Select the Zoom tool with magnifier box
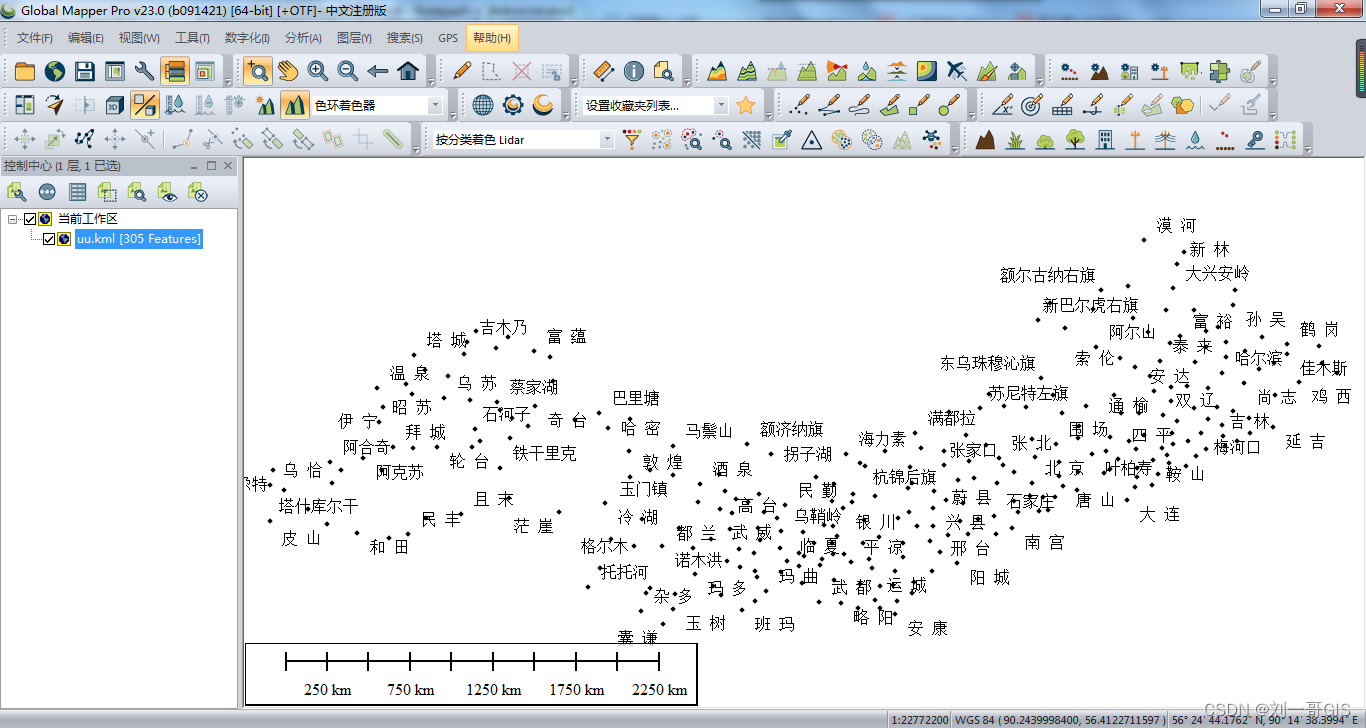 (258, 71)
